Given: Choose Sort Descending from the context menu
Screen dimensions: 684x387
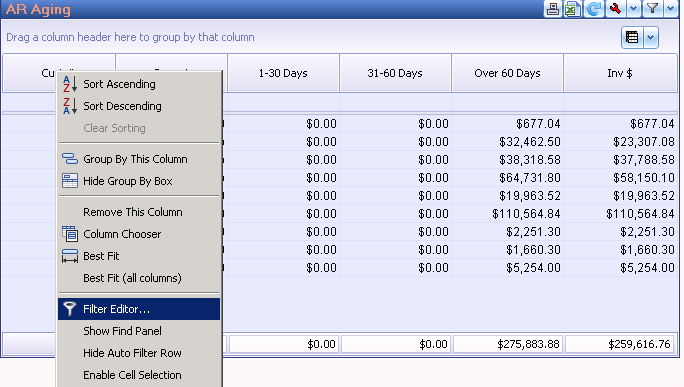Looking at the screenshot, I should [x=139, y=106].
